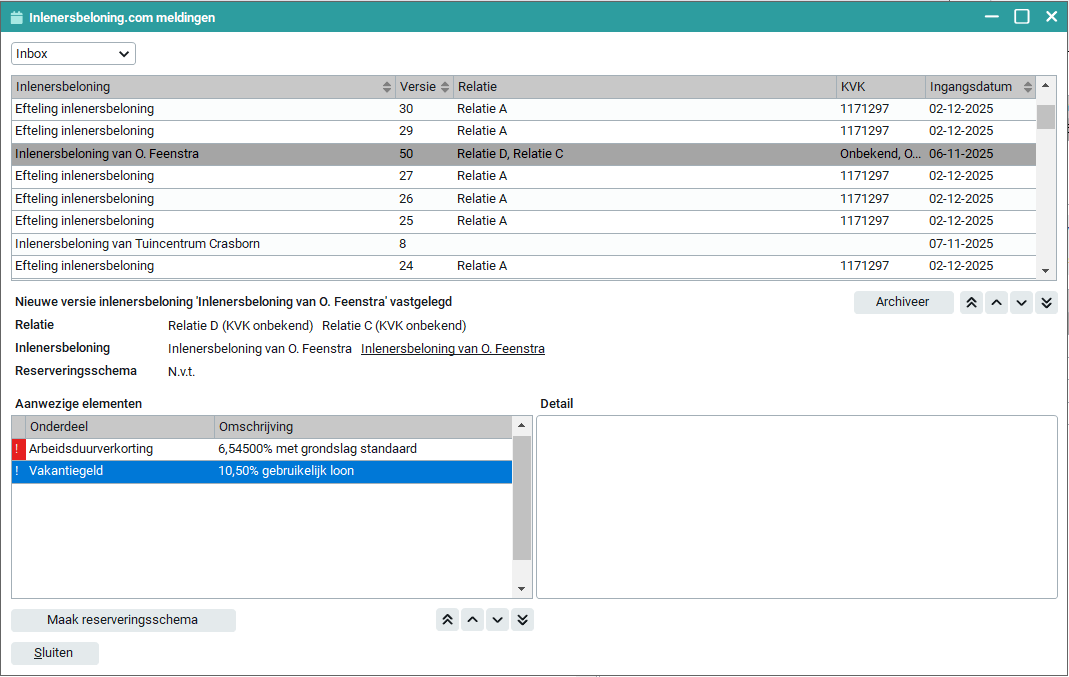This screenshot has height=677, width=1069.
Task: Close dialog with Sluiten button
Action: coord(55,653)
